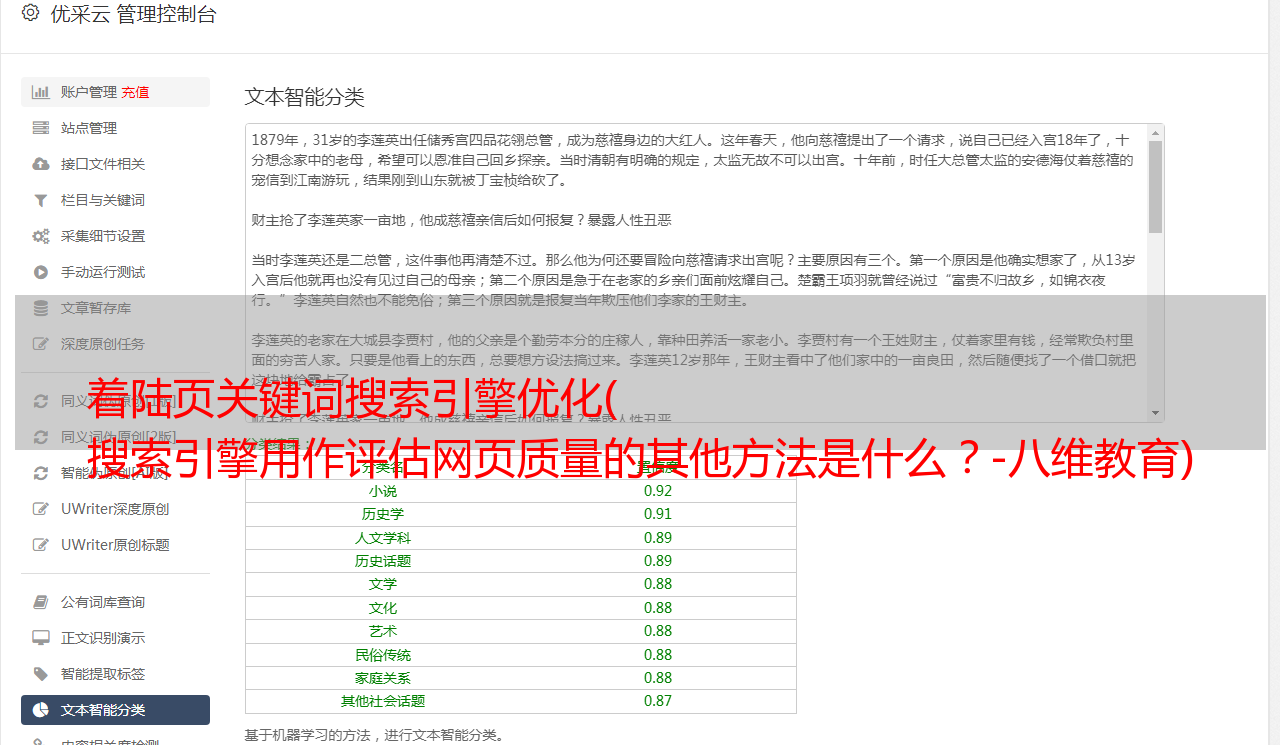Click the tag icon beside 智能提取标签
This screenshot has width=1280, height=745.
coord(41,674)
